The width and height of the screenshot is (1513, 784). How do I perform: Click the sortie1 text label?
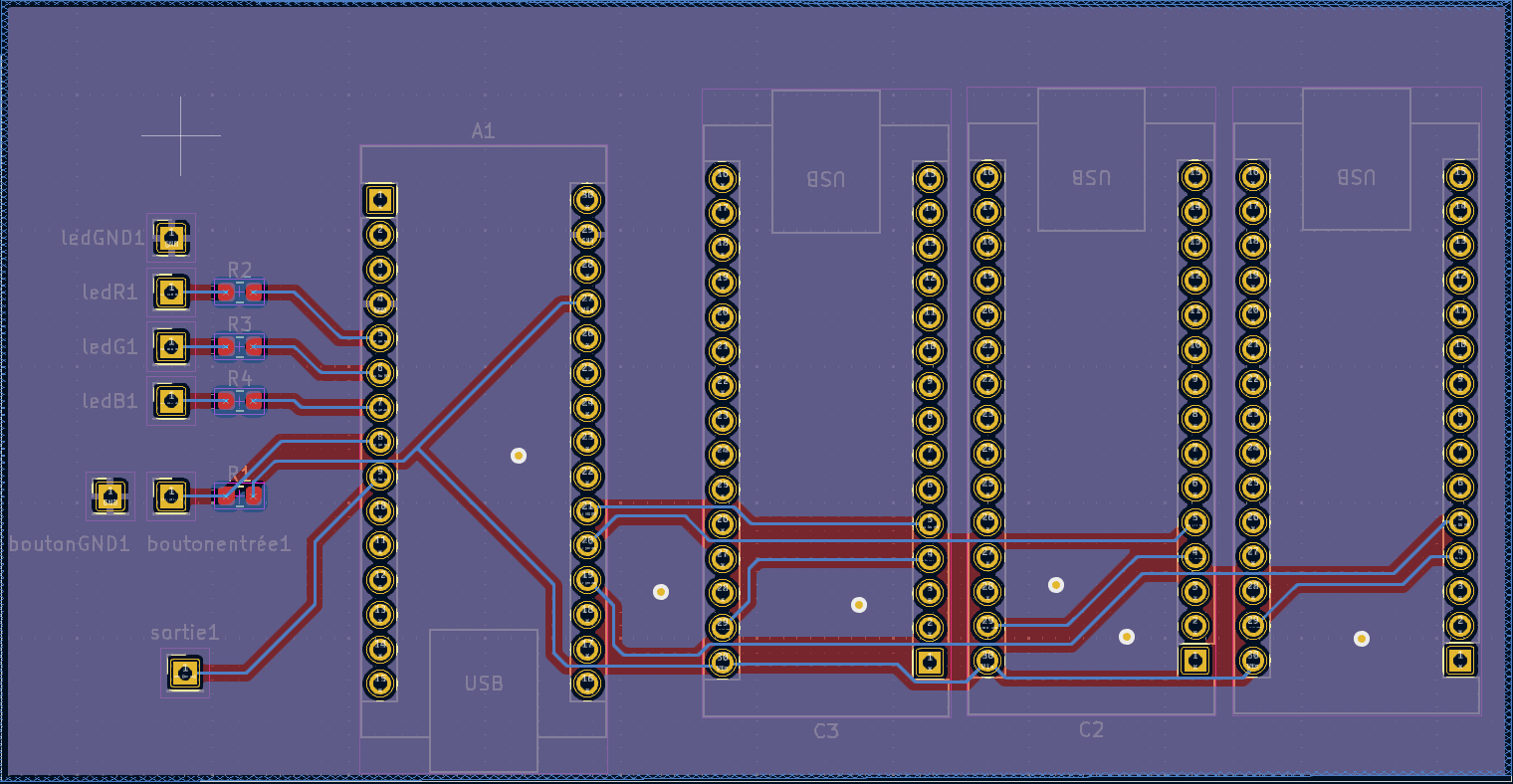[185, 633]
